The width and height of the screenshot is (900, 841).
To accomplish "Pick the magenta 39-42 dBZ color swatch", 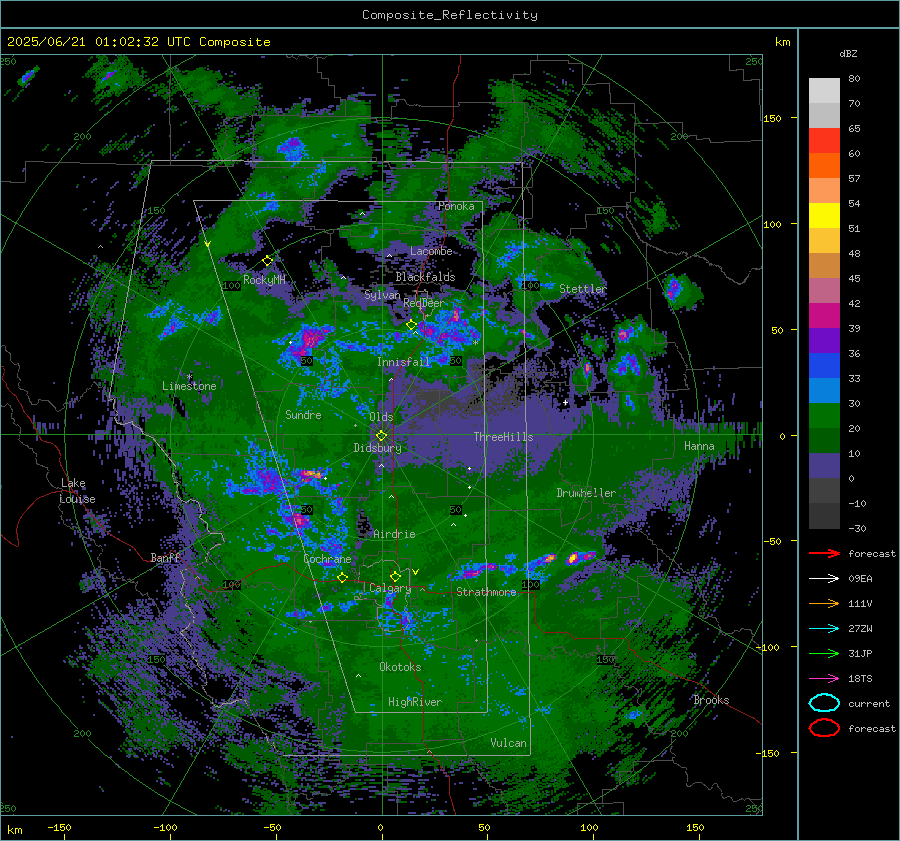I will click(x=824, y=316).
